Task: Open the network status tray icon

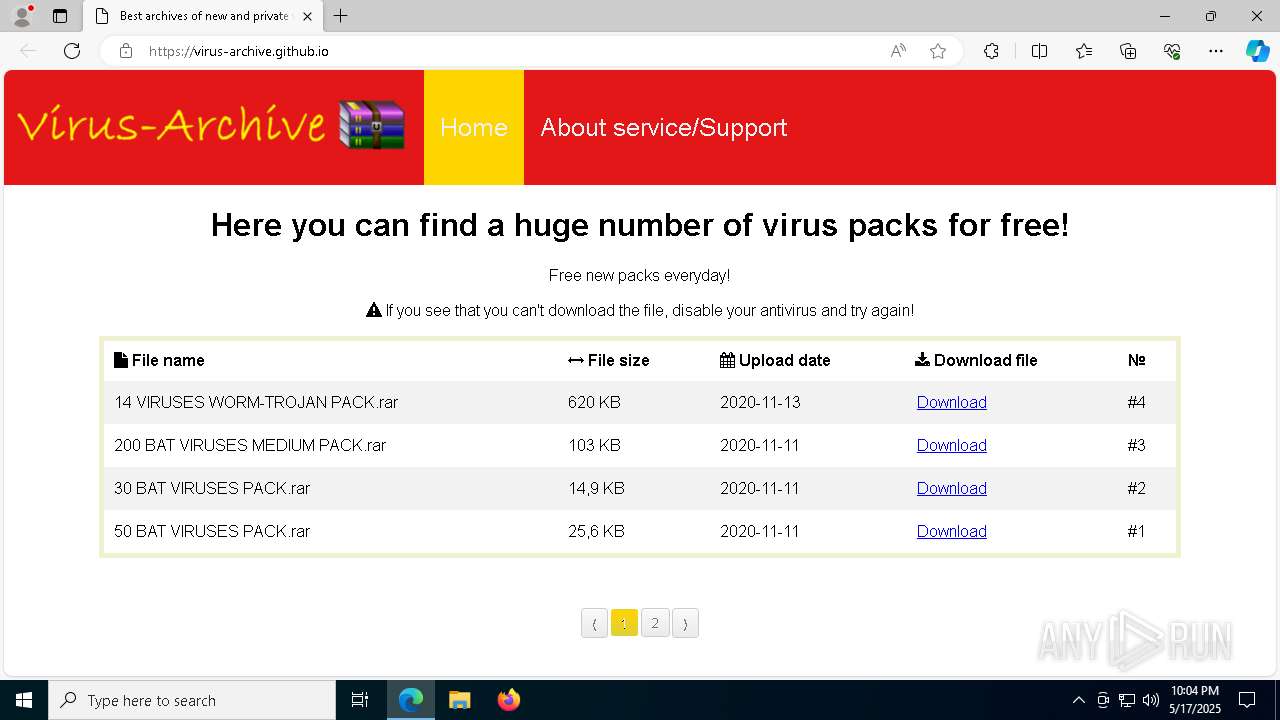Action: 1127,700
